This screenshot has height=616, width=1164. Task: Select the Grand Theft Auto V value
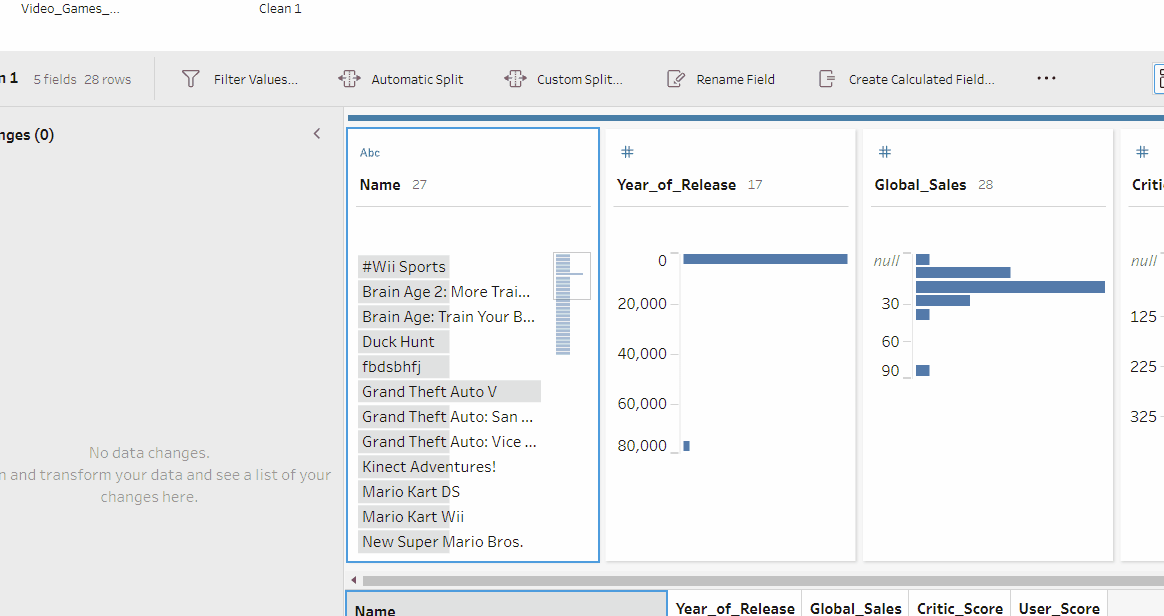click(x=449, y=392)
